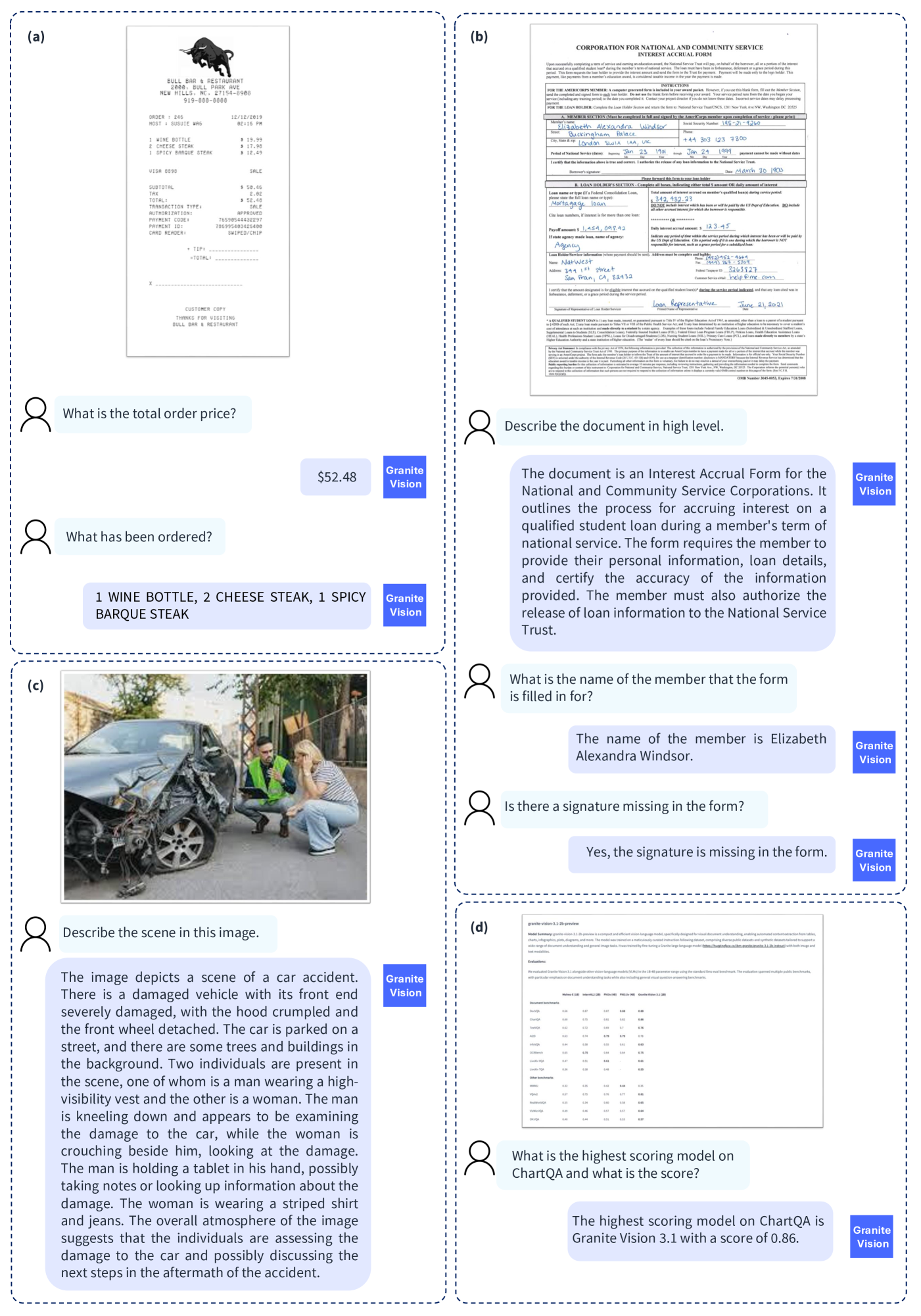
Task: Select the "What is the name of the member" message
Action: 648,688
